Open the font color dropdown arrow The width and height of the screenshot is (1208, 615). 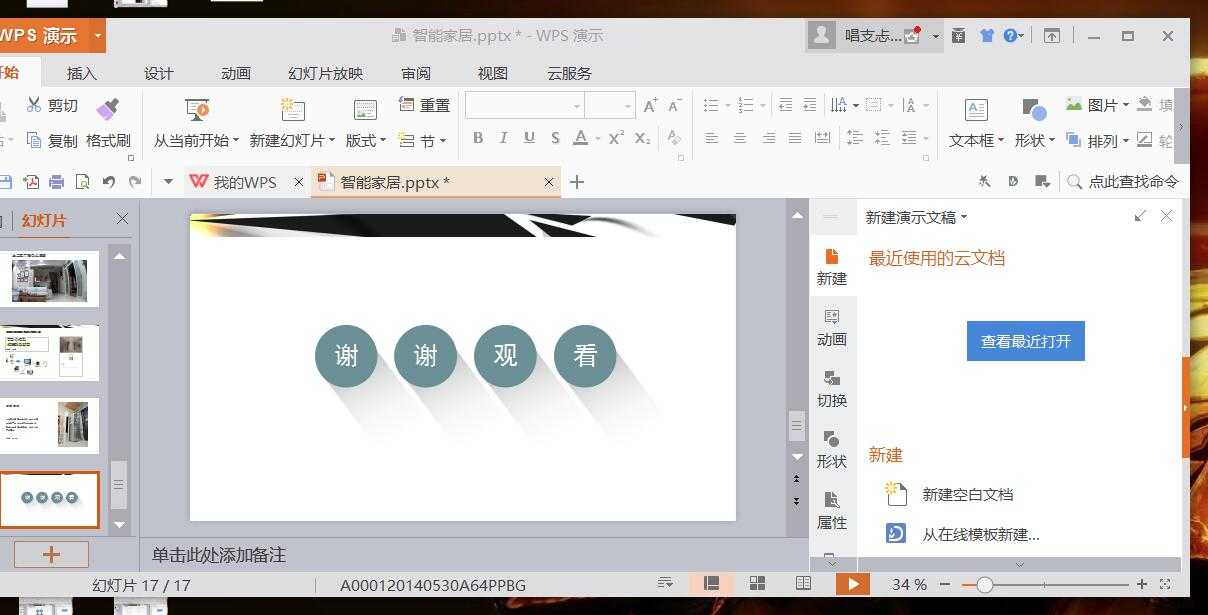pyautogui.click(x=597, y=139)
